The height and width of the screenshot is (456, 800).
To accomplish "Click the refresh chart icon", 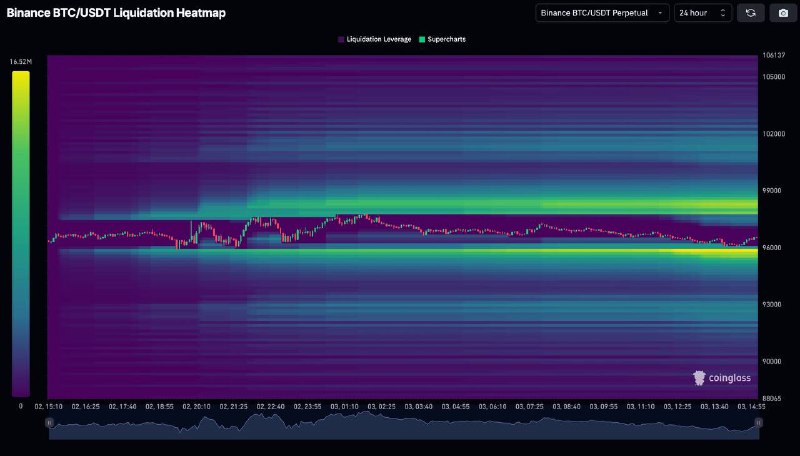I will tap(751, 13).
